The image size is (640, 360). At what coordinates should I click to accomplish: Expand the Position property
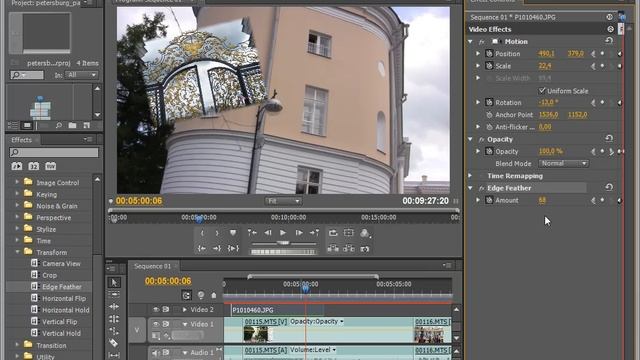click(x=478, y=53)
